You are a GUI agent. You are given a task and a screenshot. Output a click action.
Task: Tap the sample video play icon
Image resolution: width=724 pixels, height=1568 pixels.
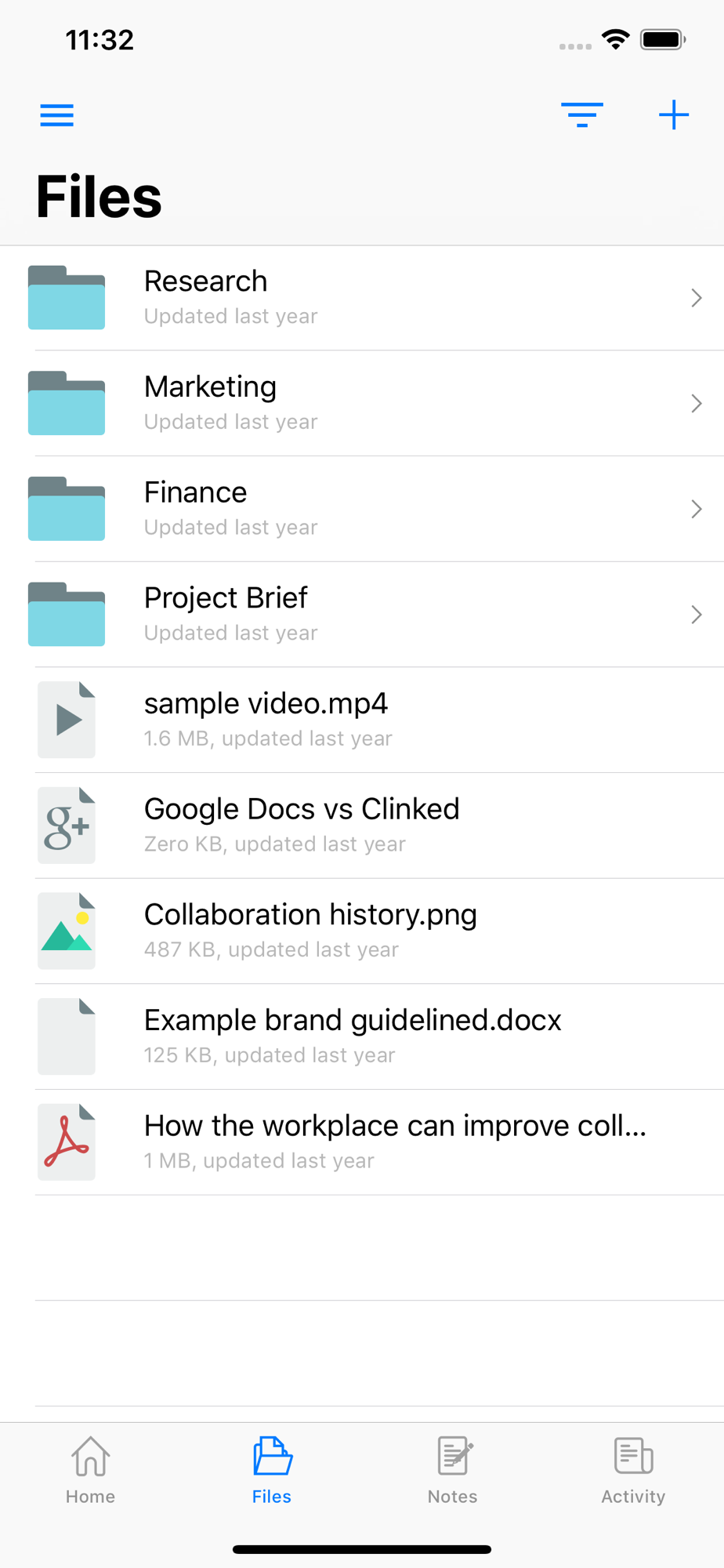(x=67, y=720)
